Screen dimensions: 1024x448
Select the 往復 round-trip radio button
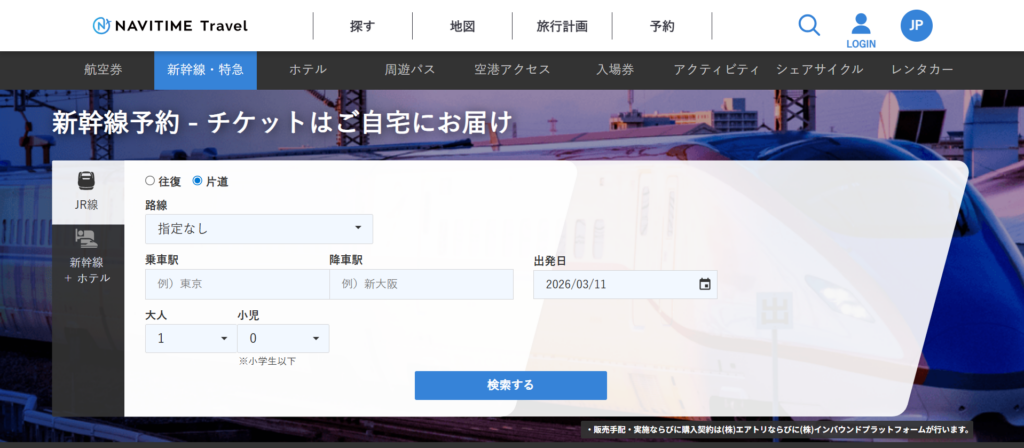(x=150, y=181)
